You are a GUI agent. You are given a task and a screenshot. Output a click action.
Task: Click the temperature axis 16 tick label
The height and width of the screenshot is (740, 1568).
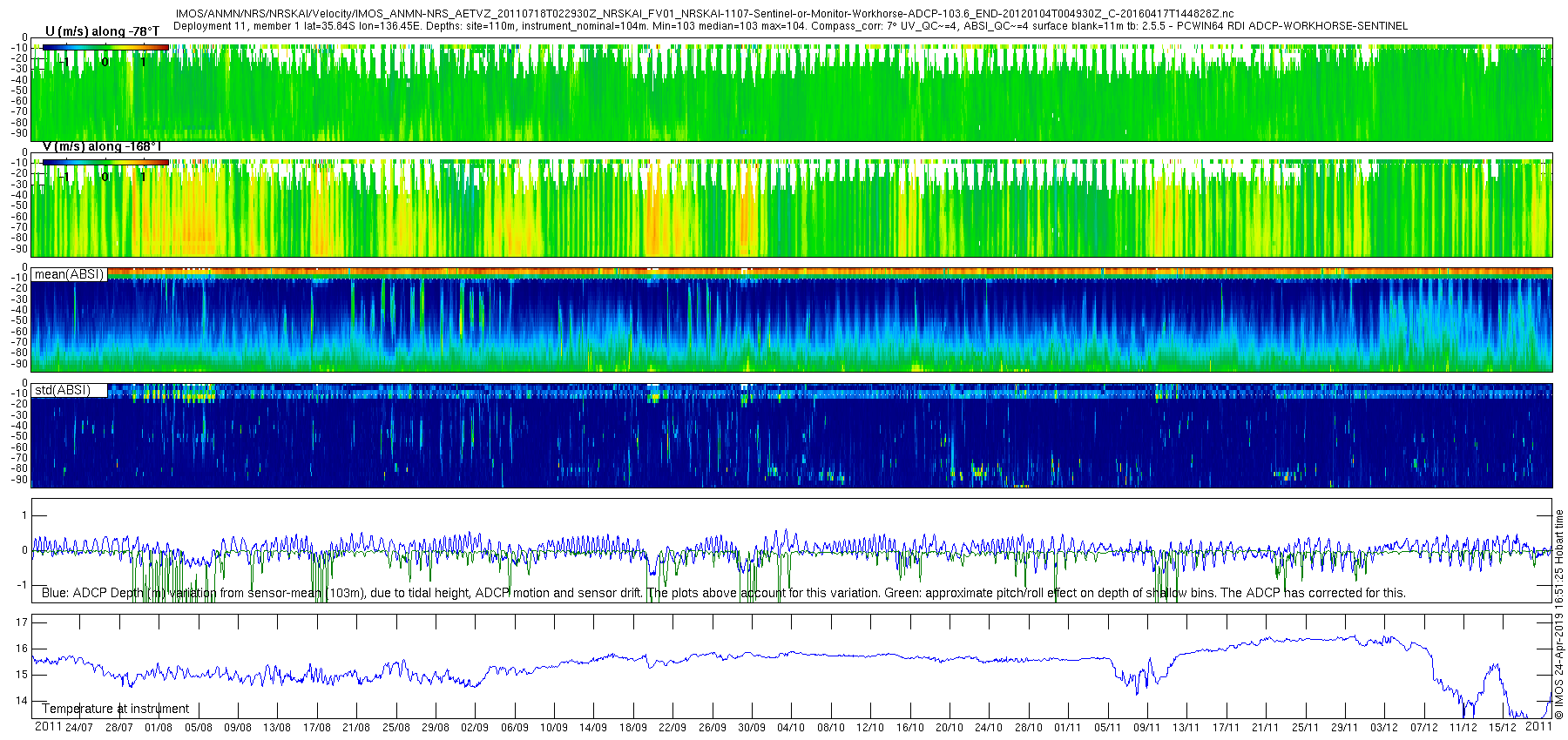22,648
